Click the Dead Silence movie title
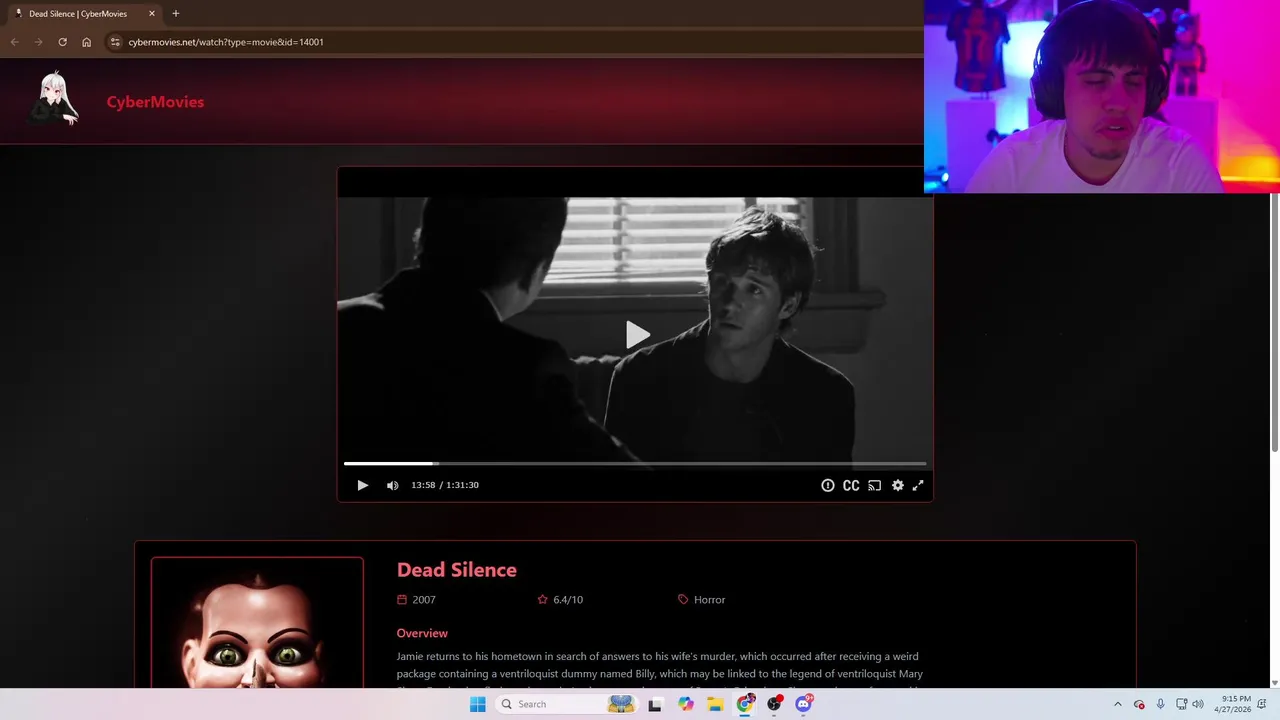Viewport: 1280px width, 720px height. point(457,570)
